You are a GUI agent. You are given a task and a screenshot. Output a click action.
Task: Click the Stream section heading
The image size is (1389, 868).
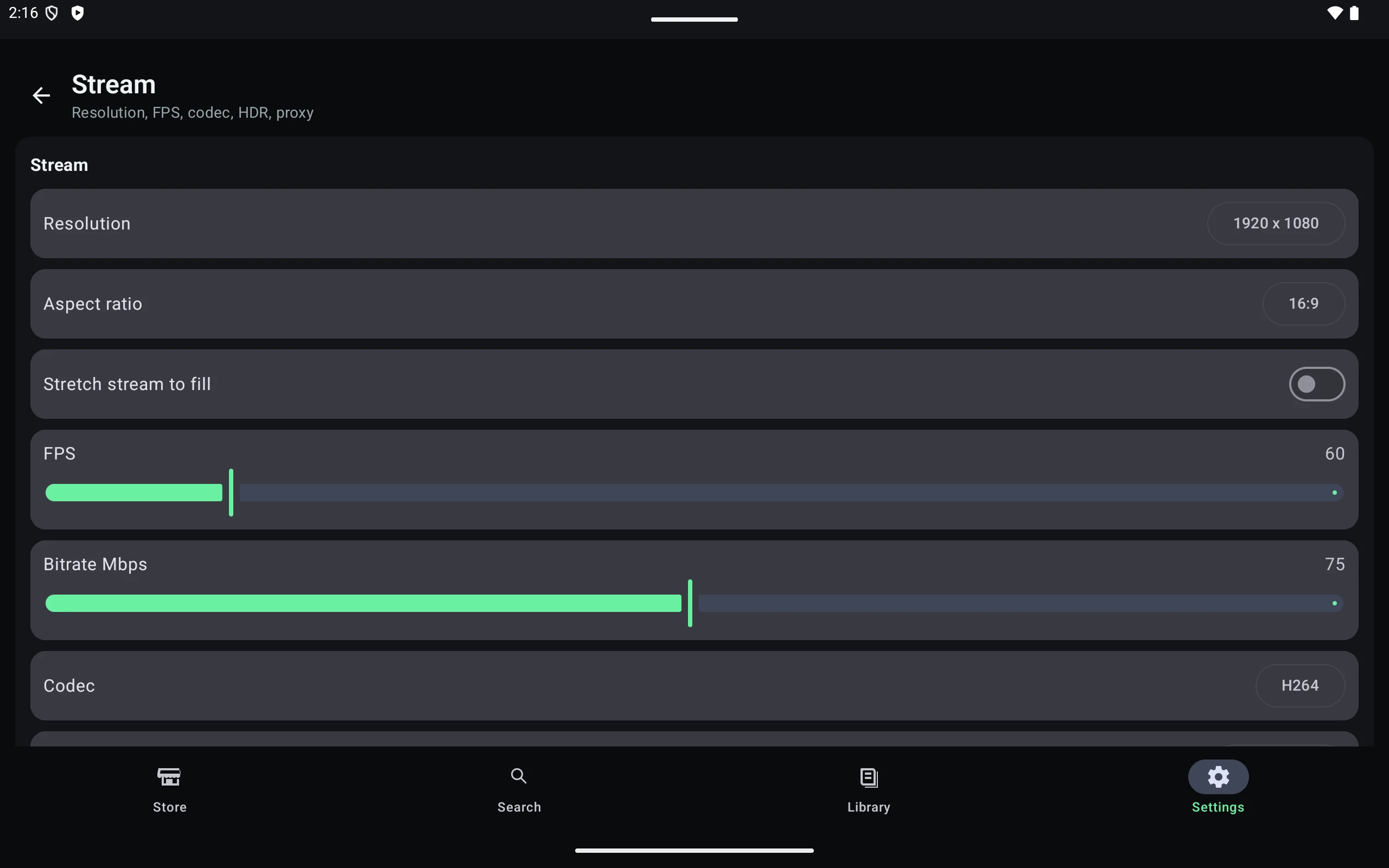(59, 165)
